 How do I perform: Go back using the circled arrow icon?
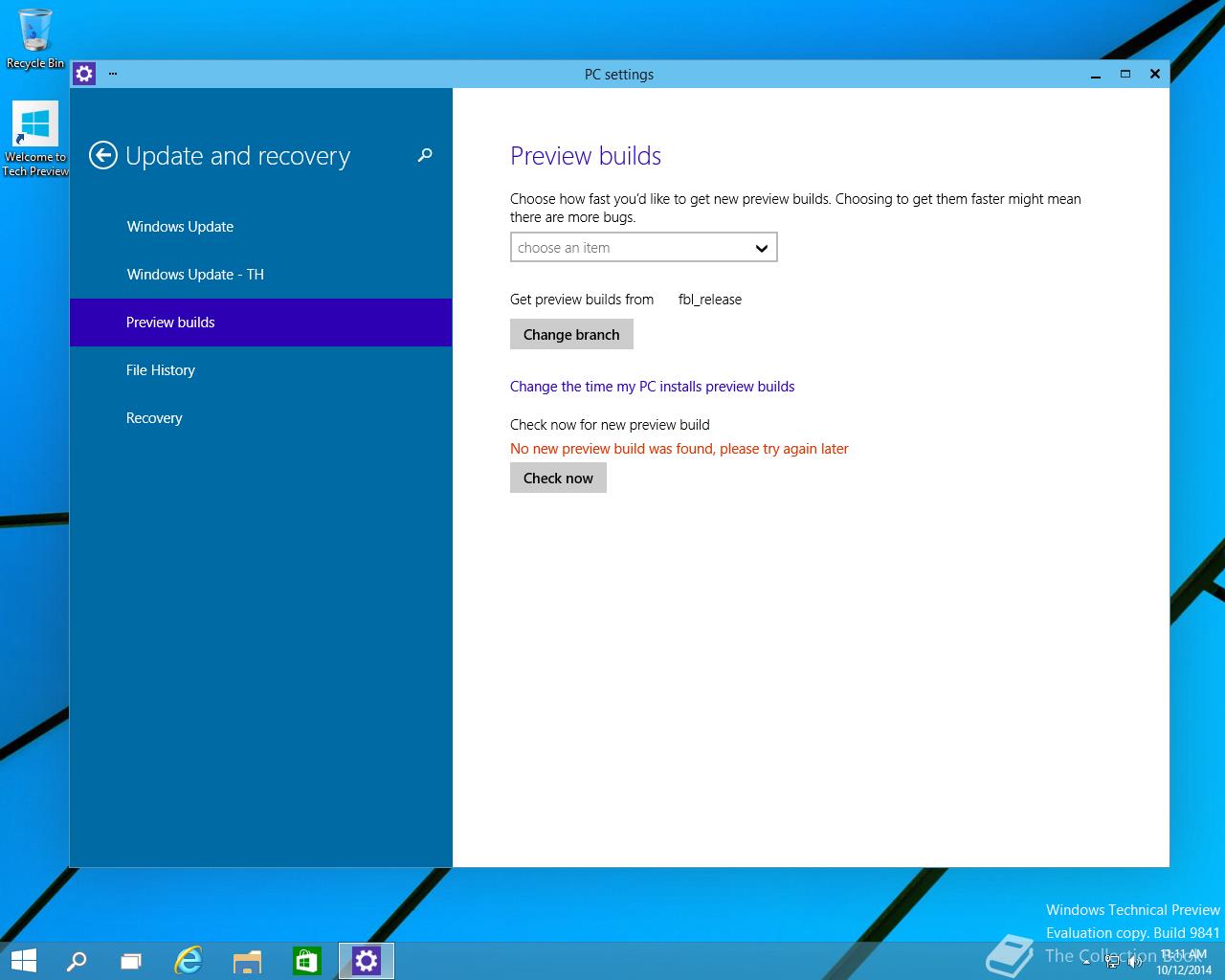[103, 155]
